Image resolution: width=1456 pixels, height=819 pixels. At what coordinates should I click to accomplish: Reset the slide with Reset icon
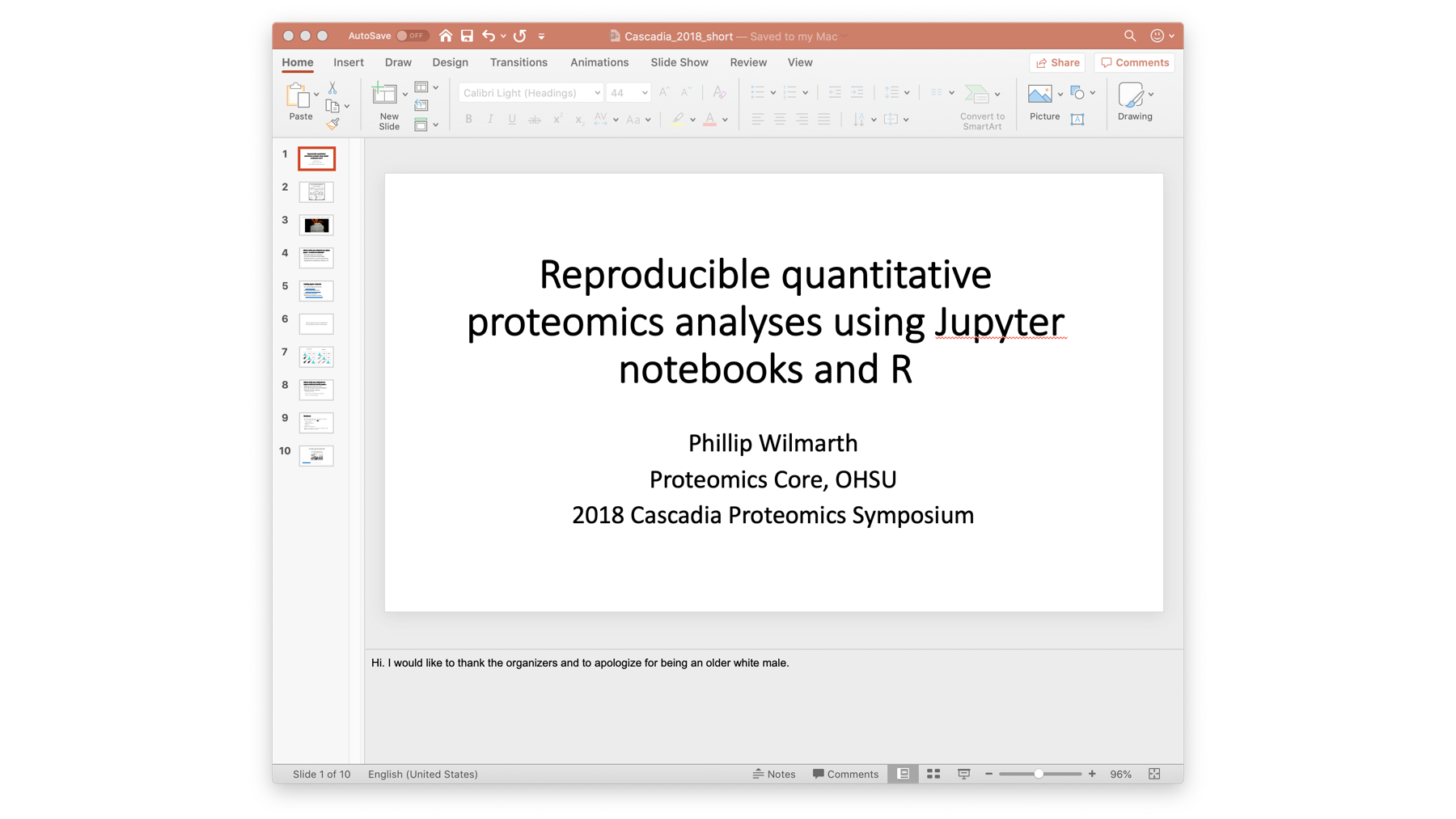tap(421, 106)
